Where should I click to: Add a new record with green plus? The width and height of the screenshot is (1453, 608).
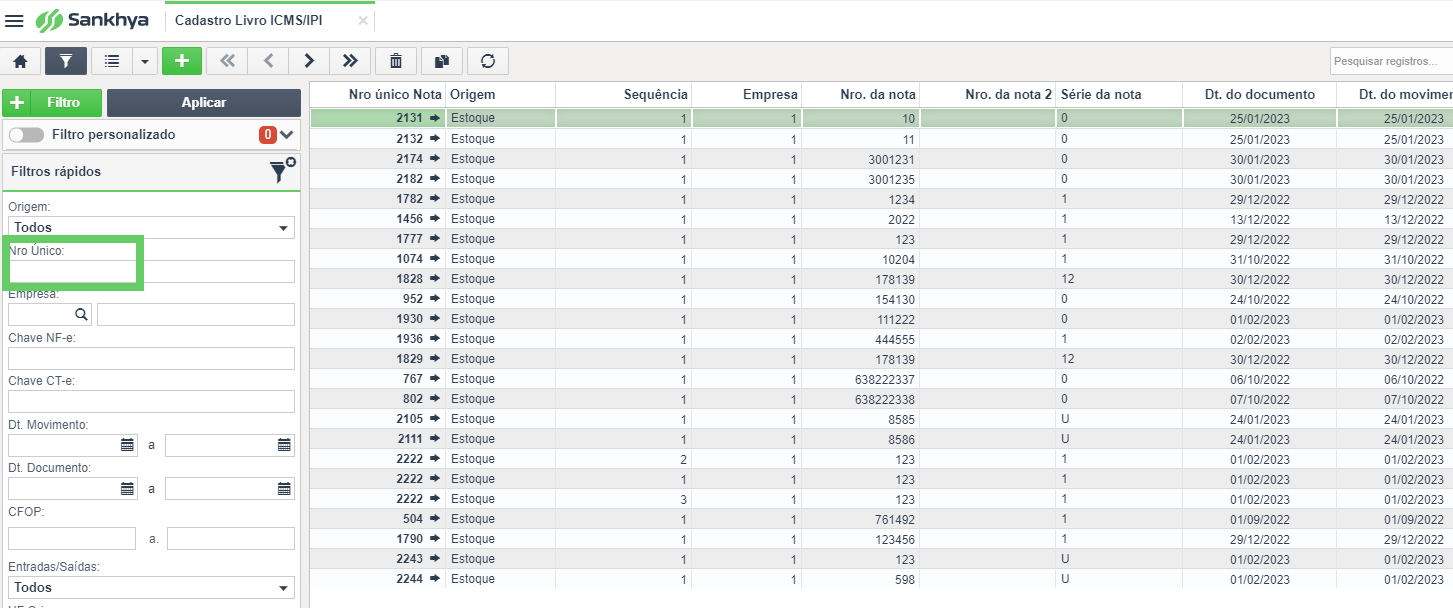(x=182, y=61)
